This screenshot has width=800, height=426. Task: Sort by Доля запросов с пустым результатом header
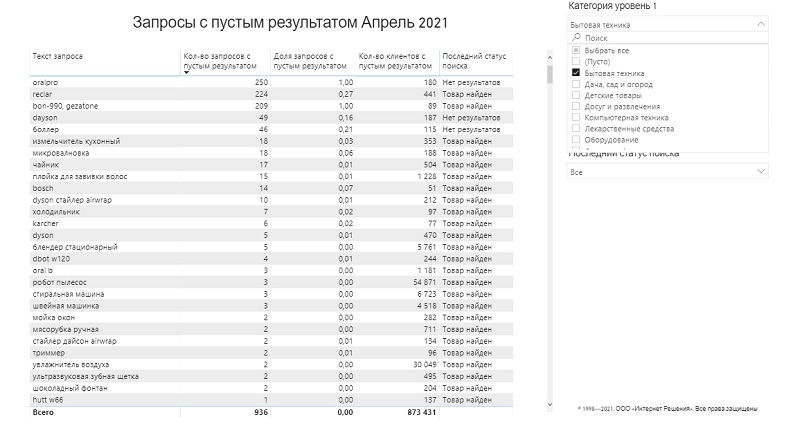tap(310, 61)
